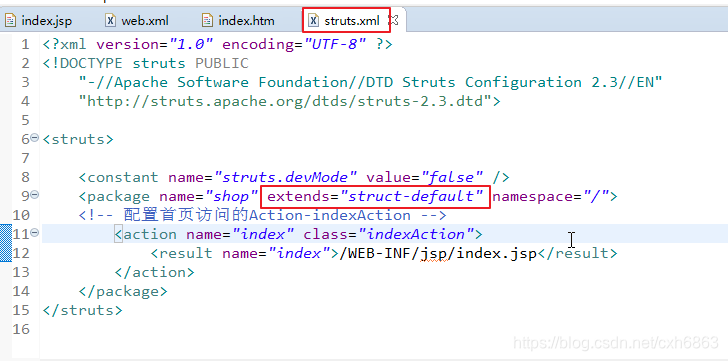This screenshot has height=361, width=728.
Task: Click the encoding "UTF-8" value
Action: 335,45
